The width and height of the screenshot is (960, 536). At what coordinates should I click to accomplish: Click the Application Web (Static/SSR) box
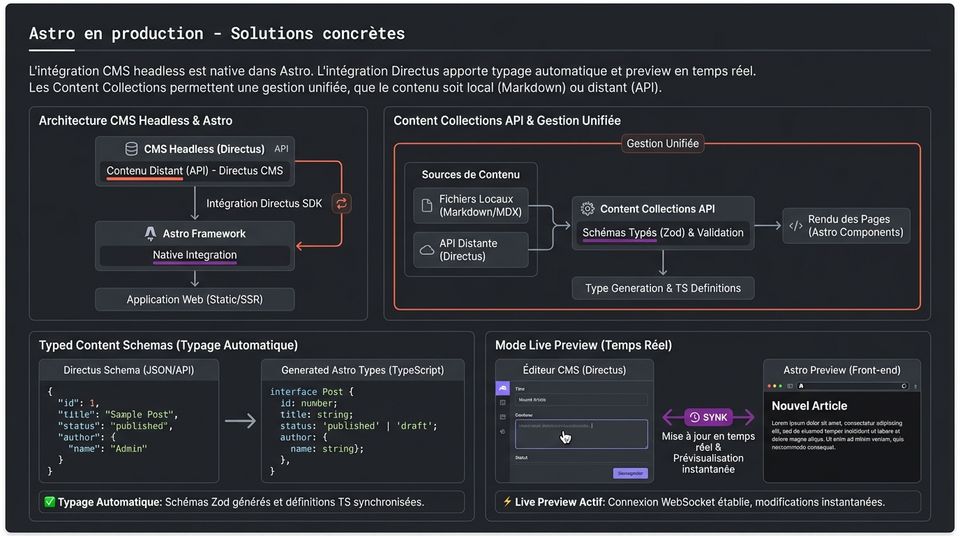195,300
